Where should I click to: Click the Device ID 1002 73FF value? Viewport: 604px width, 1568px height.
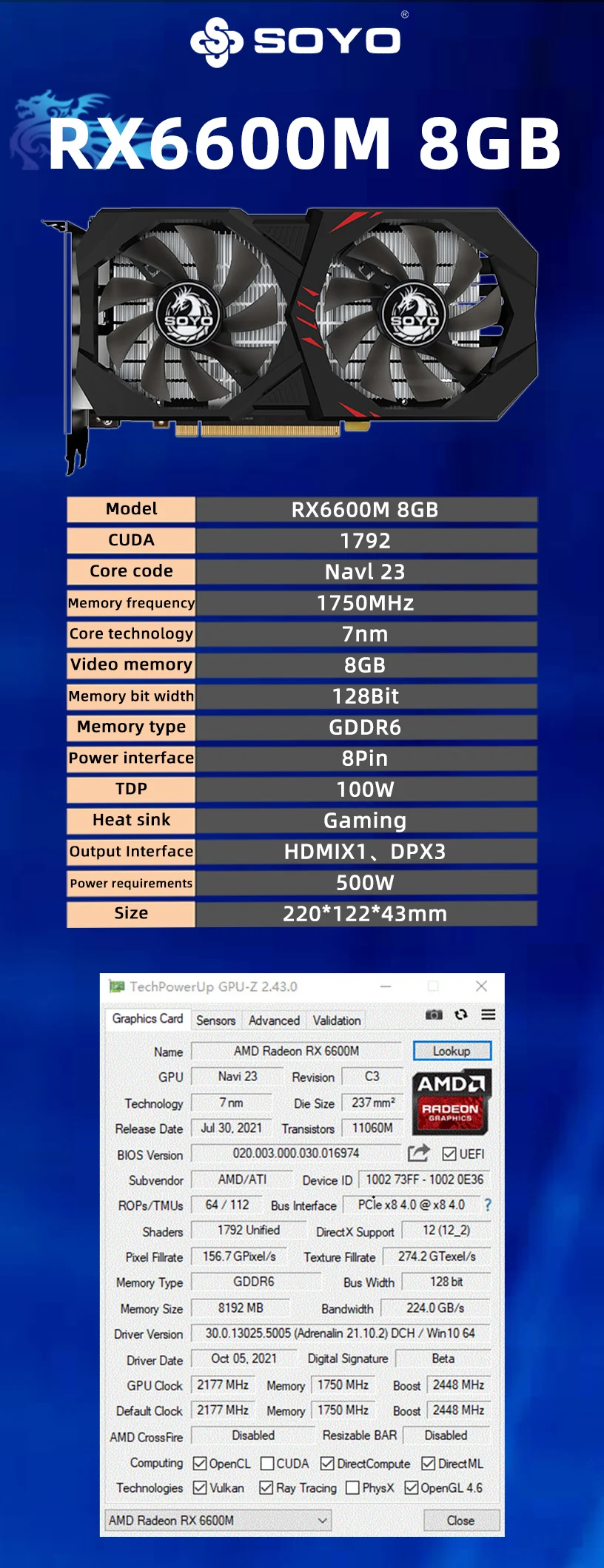click(x=424, y=1180)
